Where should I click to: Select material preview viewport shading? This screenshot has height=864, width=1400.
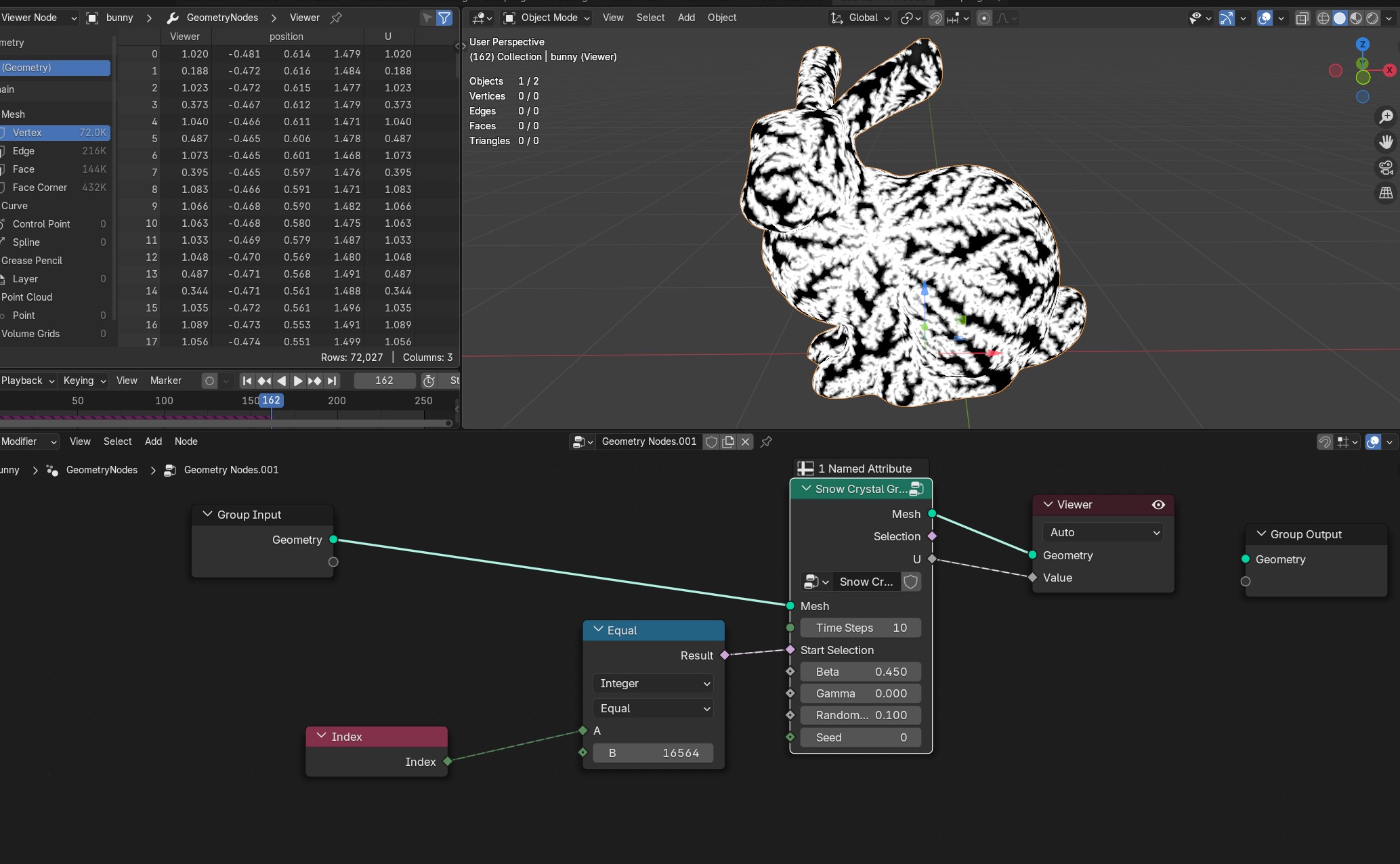coord(1355,18)
